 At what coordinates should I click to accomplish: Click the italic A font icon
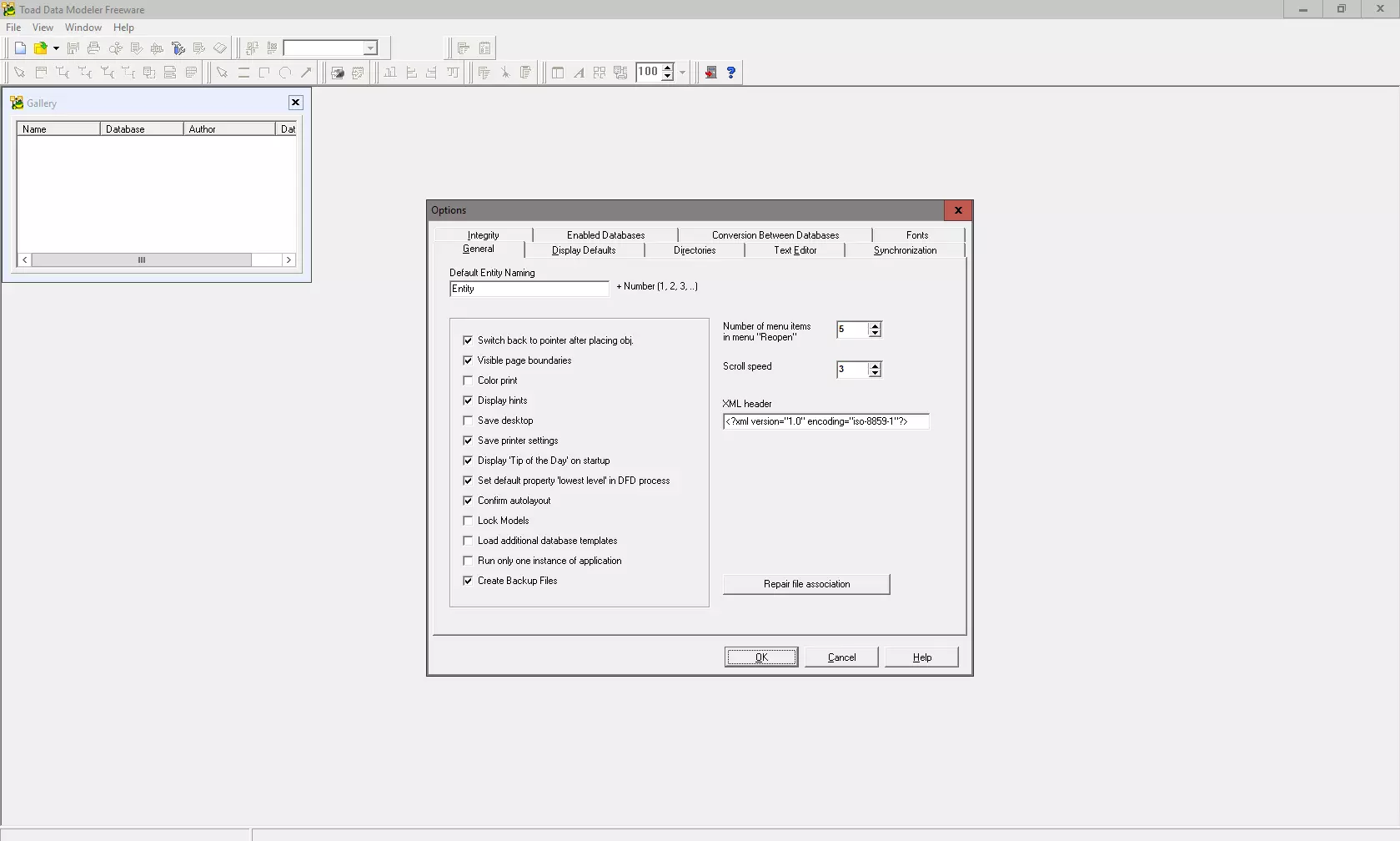[x=579, y=73]
